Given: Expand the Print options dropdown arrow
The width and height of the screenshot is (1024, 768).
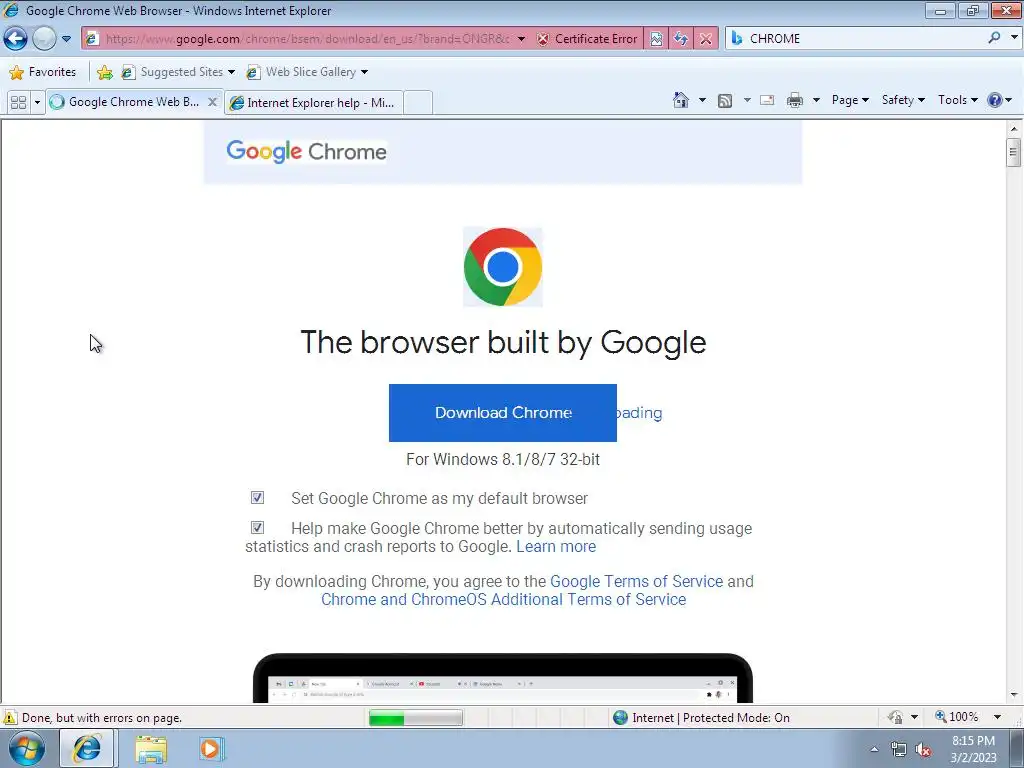Looking at the screenshot, I should (x=816, y=100).
